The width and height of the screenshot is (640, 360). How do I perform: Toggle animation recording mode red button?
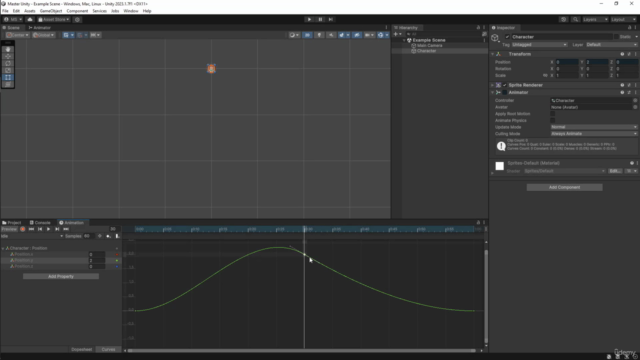[23, 229]
